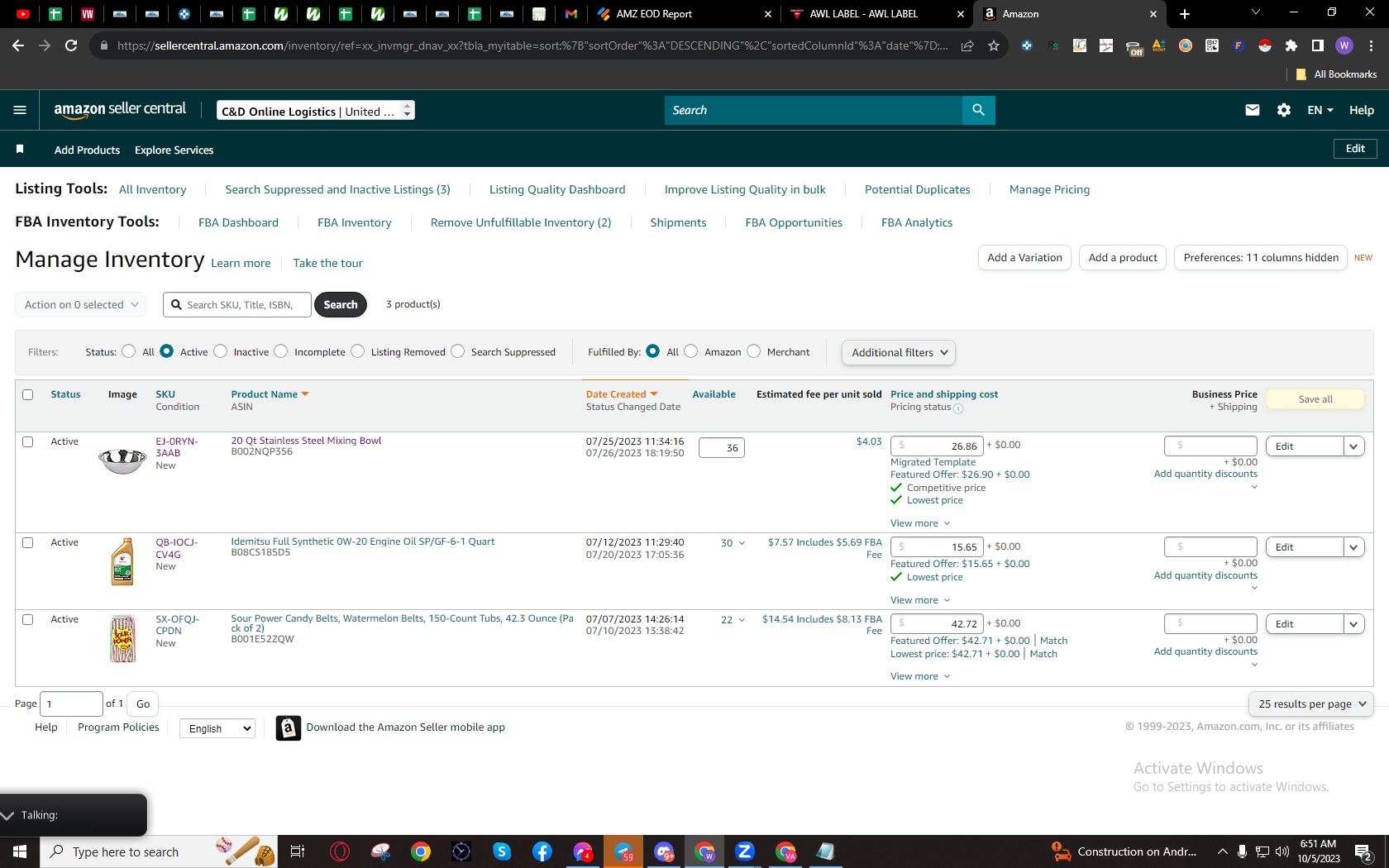Open the settings gear icon
Screen dimensions: 1389x868
tap(1284, 110)
